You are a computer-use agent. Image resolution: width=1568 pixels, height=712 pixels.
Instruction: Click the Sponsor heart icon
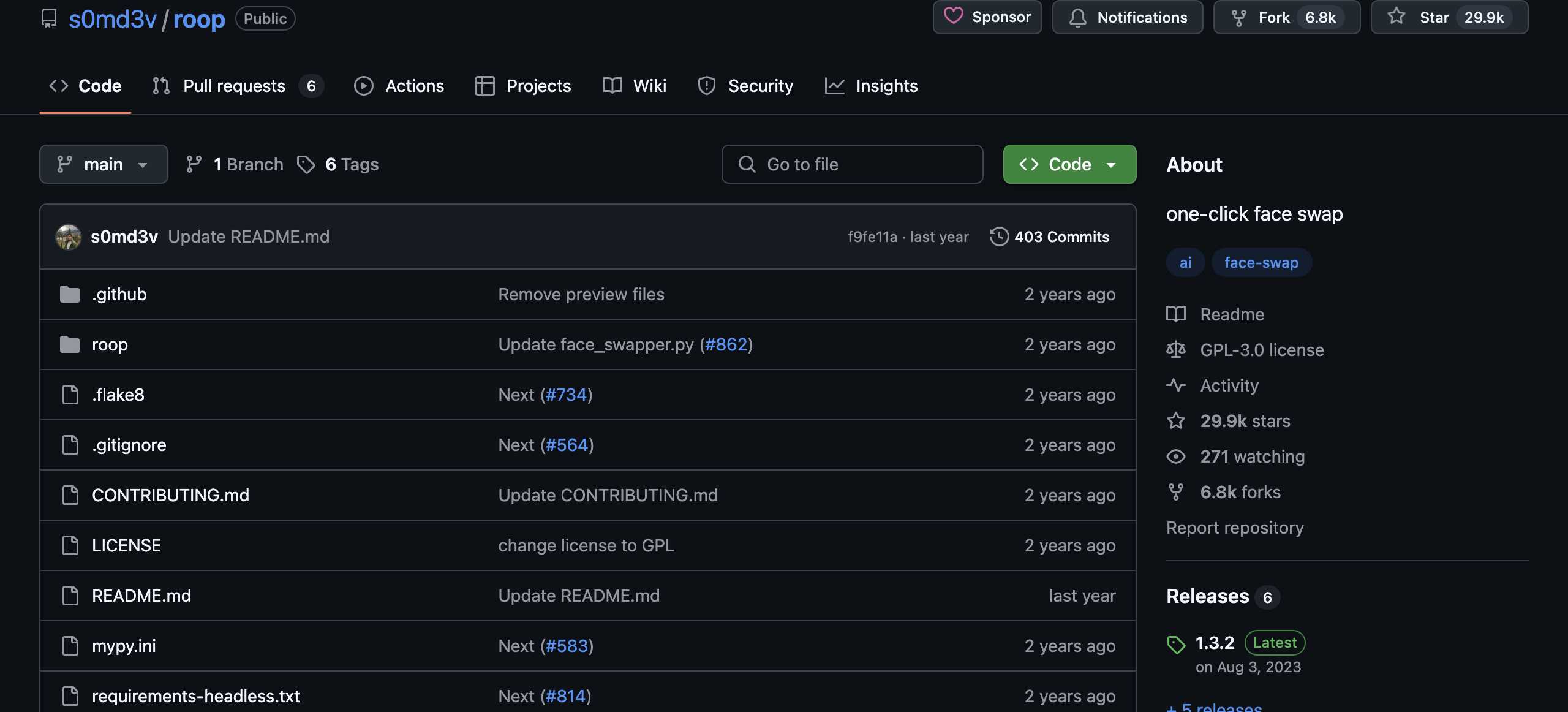click(953, 17)
